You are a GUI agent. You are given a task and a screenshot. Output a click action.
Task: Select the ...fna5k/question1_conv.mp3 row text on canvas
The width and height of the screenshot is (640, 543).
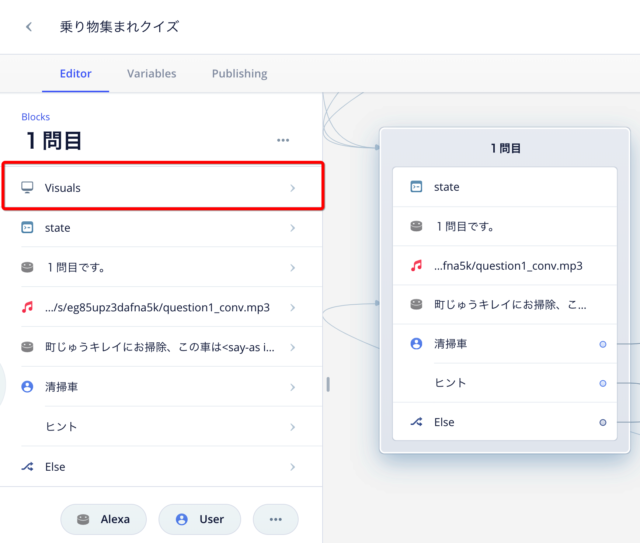[508, 266]
